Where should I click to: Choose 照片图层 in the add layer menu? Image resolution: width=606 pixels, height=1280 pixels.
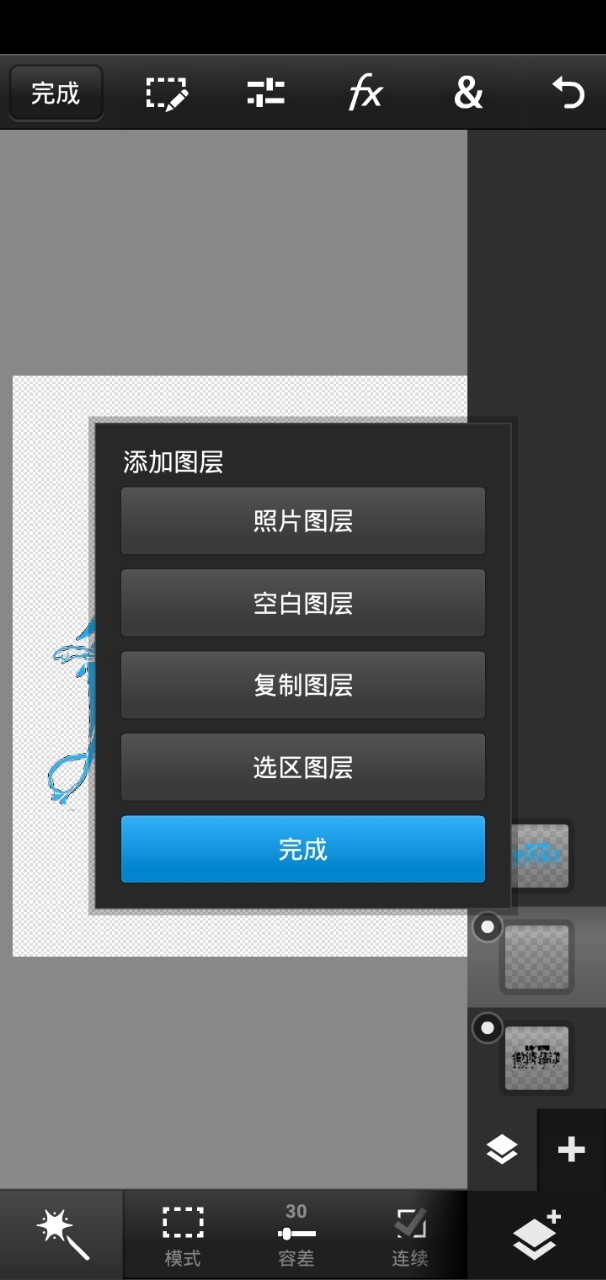tap(303, 521)
